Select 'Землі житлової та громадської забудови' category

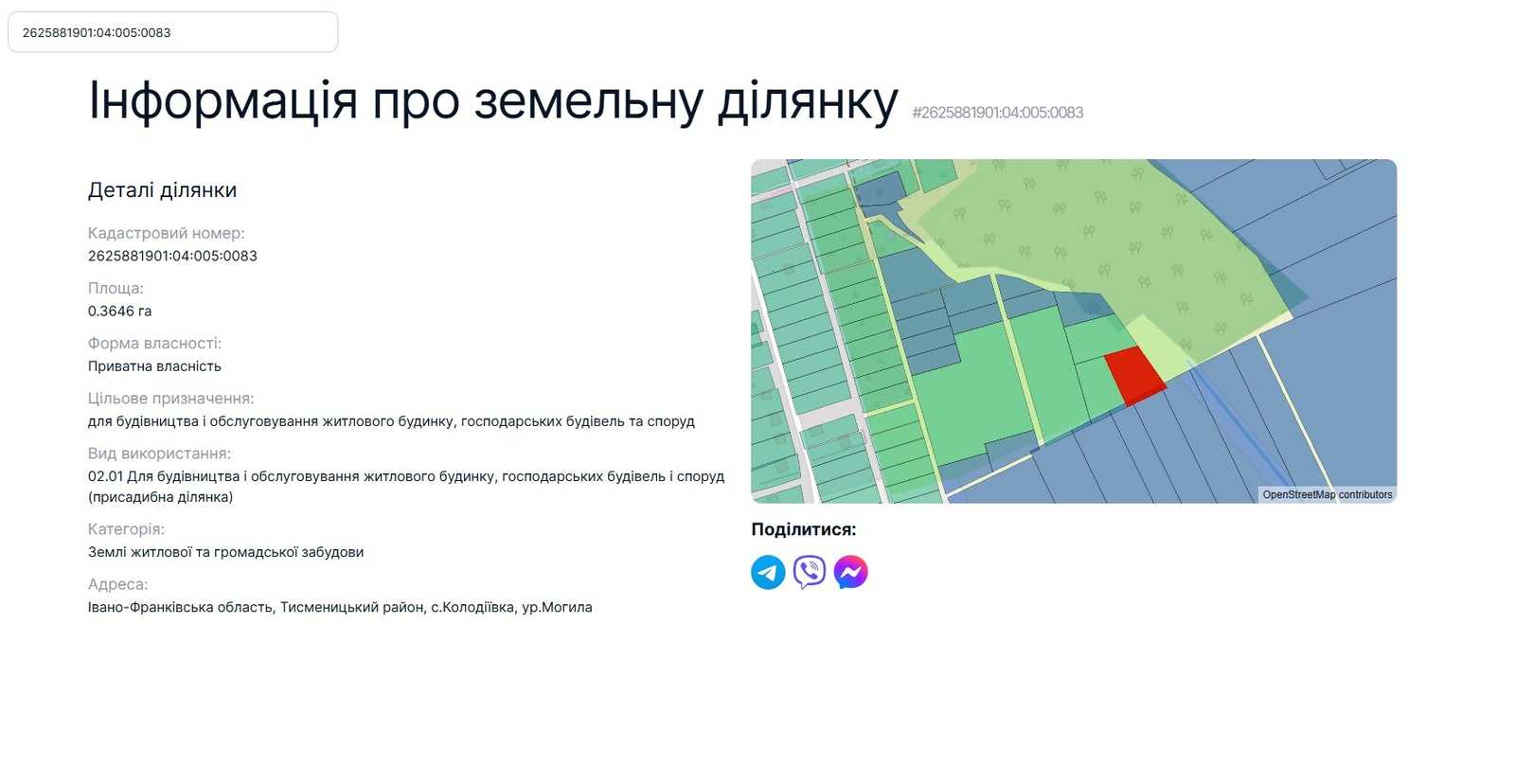coord(225,552)
